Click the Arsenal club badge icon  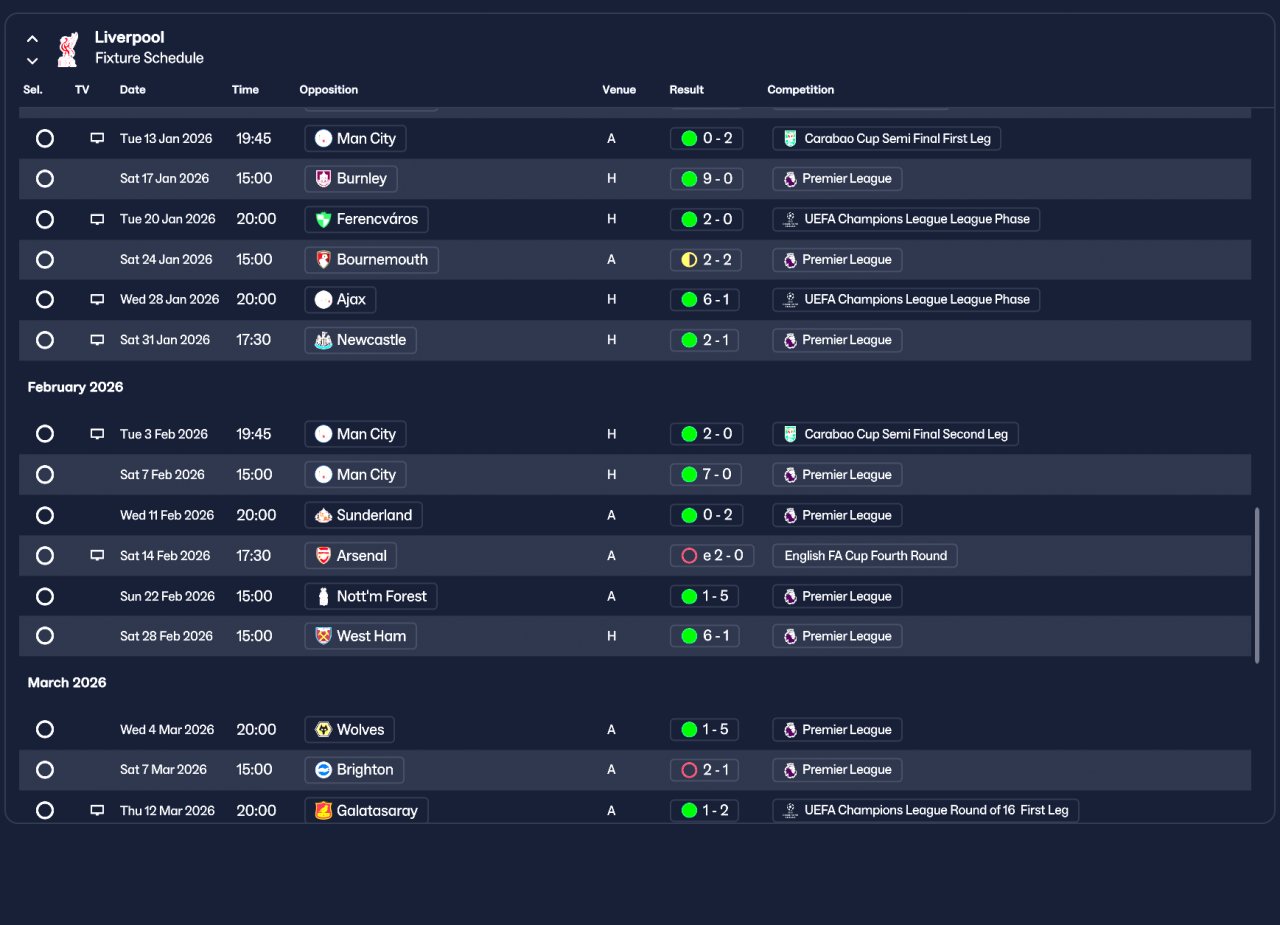pos(323,555)
